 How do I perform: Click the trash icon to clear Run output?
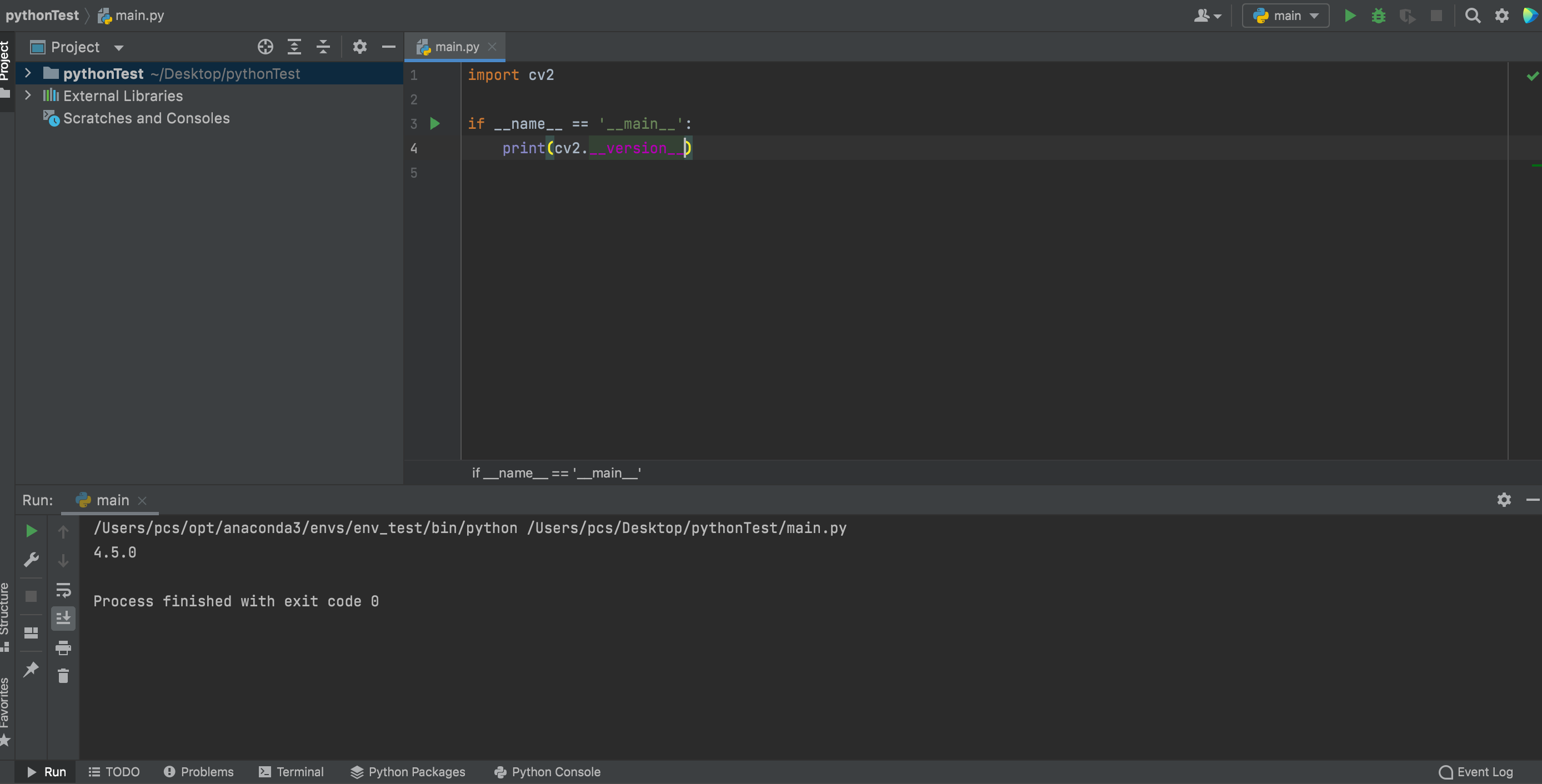63,676
